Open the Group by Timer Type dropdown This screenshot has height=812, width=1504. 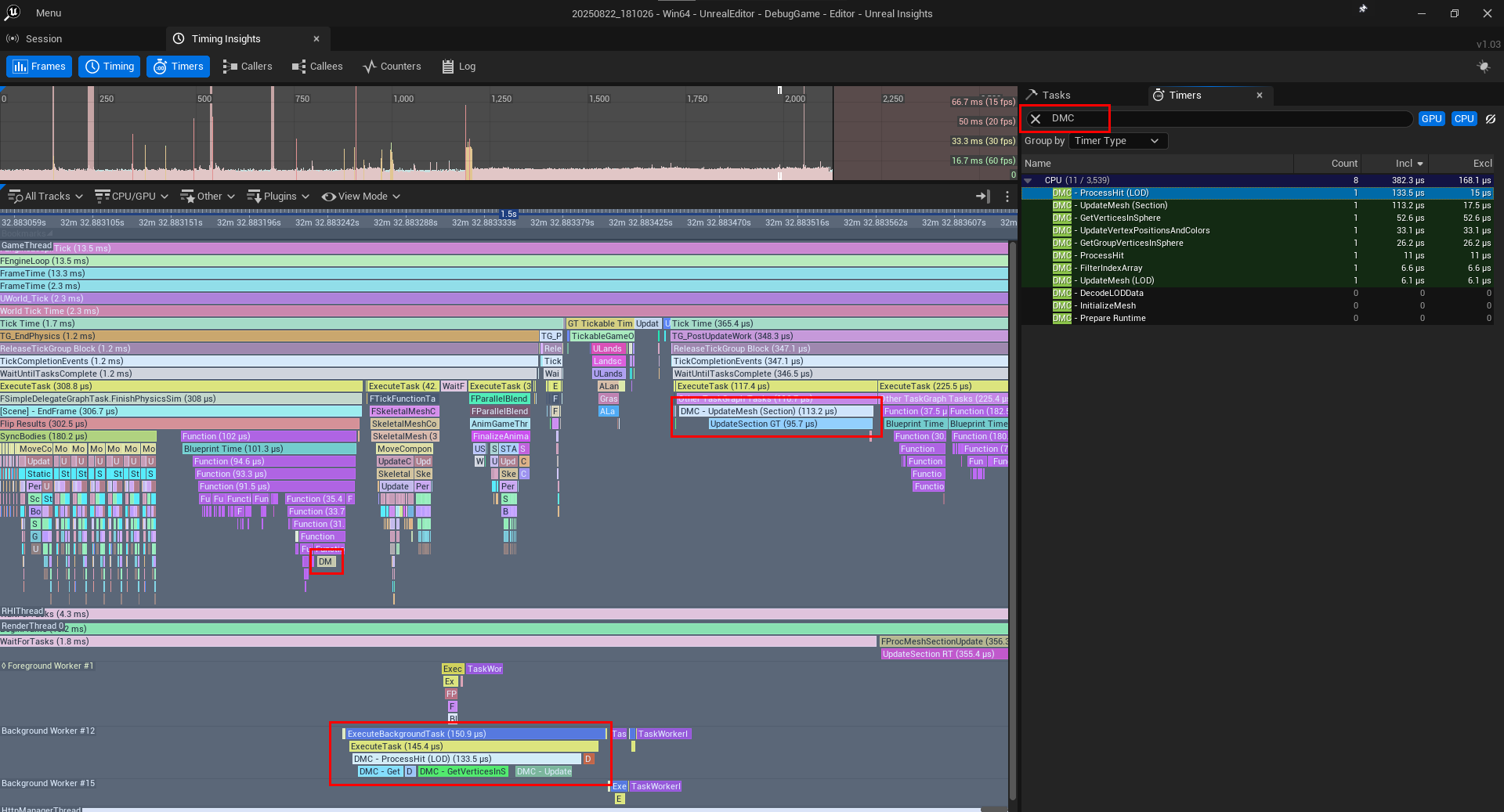pyautogui.click(x=1118, y=141)
